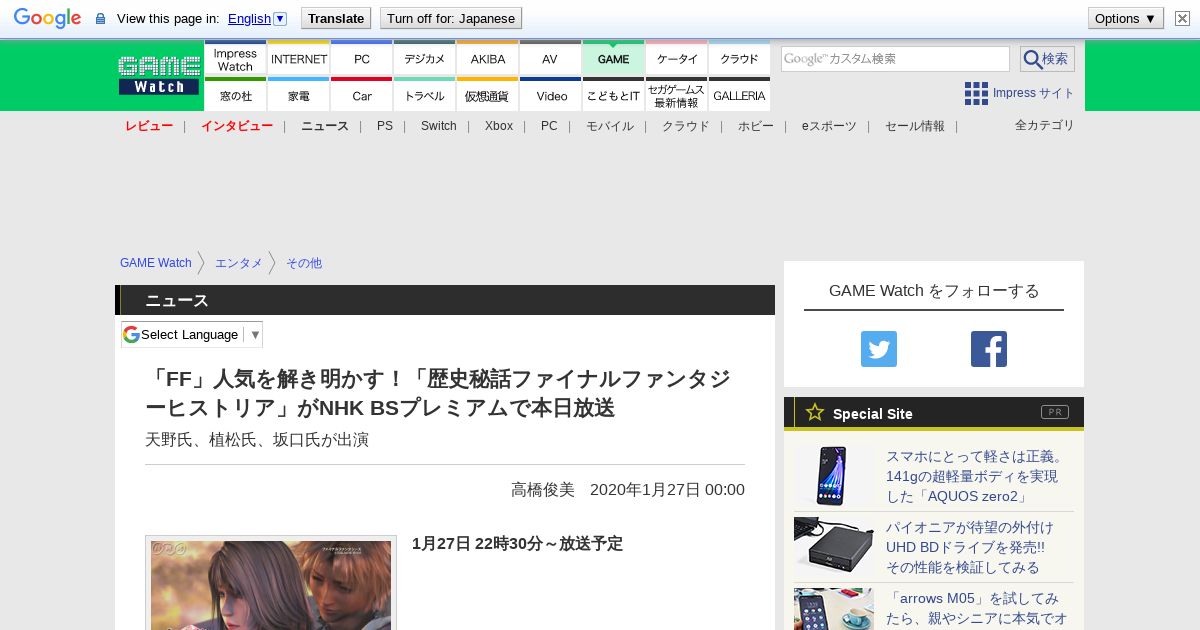
Task: Go to レビュー category
Action: tap(149, 126)
